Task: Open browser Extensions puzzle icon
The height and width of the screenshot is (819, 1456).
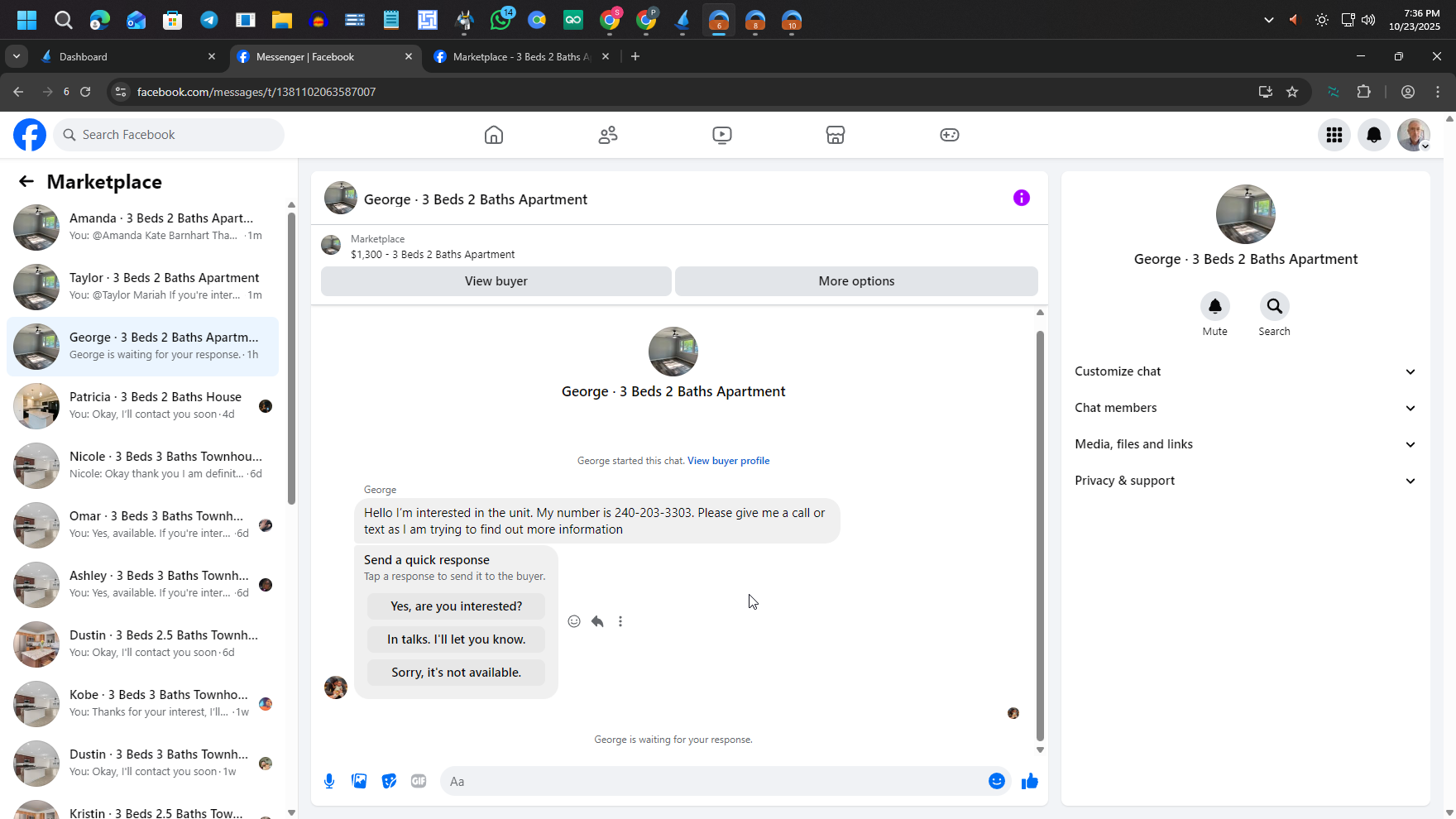Action: (1364, 92)
